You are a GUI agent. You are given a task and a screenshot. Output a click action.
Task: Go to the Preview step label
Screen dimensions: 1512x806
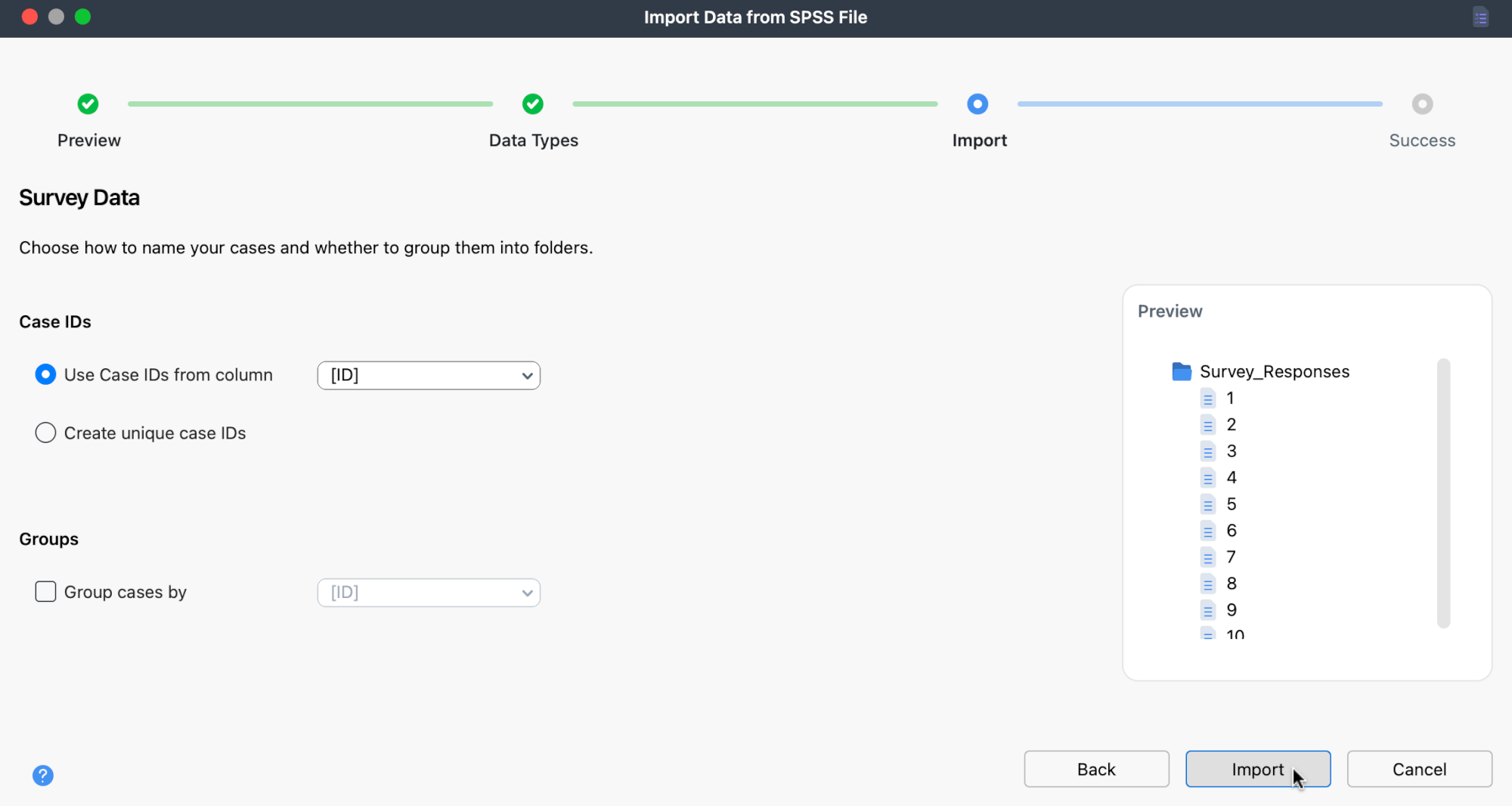[89, 141]
